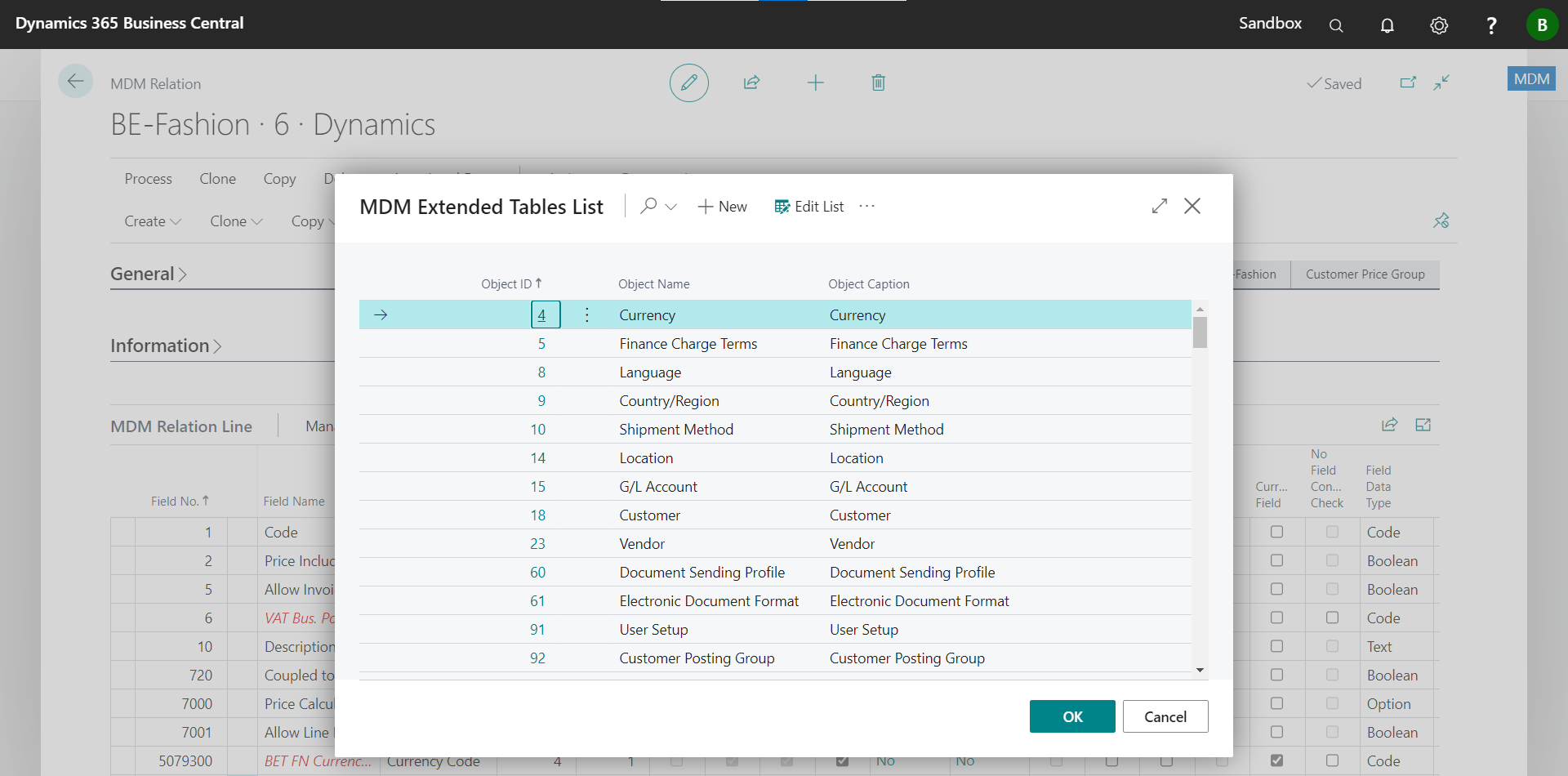Select G/L Account object name cell
Image resolution: width=1568 pixels, height=776 pixels.
(658, 486)
